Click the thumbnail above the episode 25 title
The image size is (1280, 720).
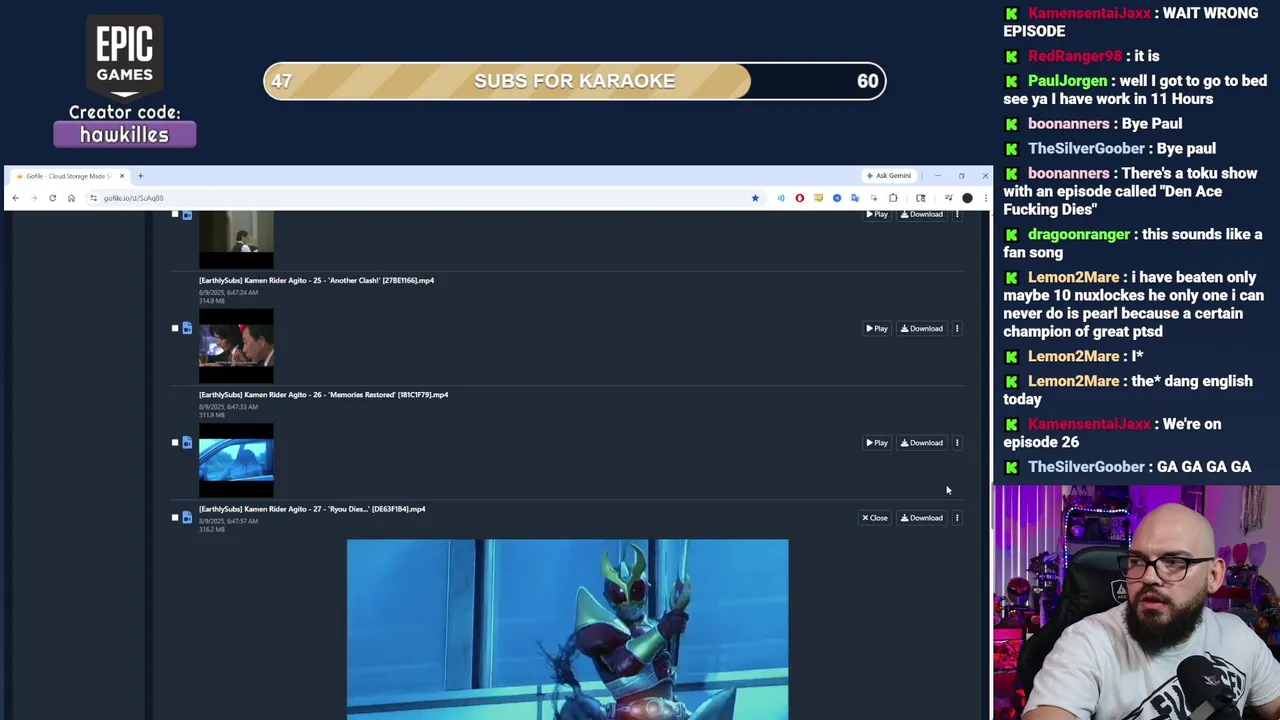click(236, 240)
